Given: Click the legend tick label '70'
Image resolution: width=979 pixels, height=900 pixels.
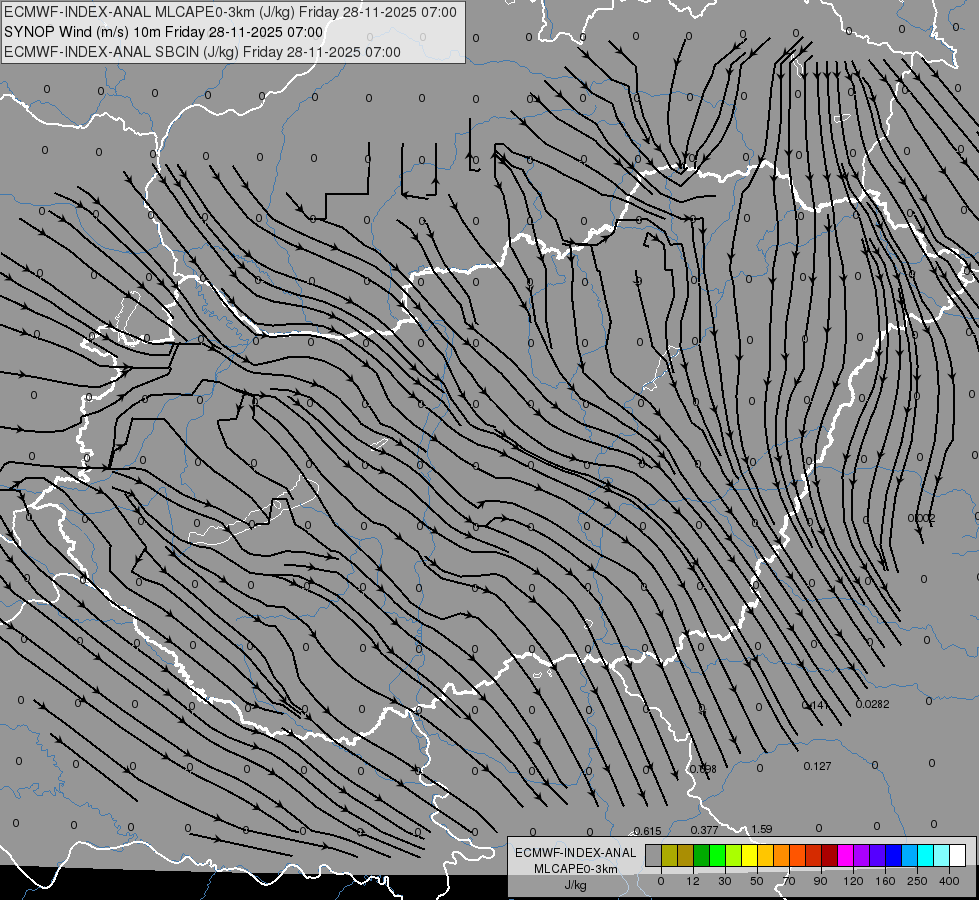Looking at the screenshot, I should (x=789, y=881).
